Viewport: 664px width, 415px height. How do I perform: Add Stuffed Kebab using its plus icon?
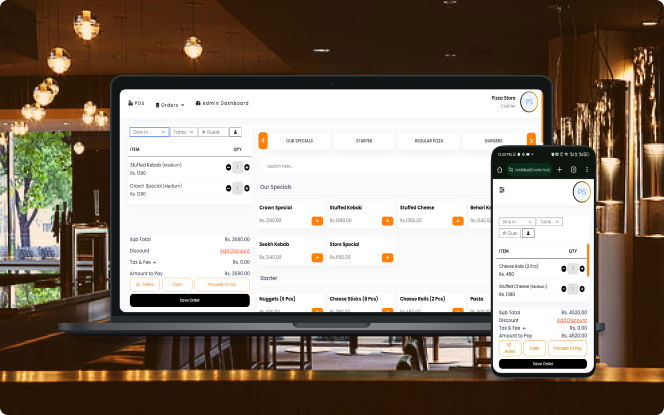387,220
